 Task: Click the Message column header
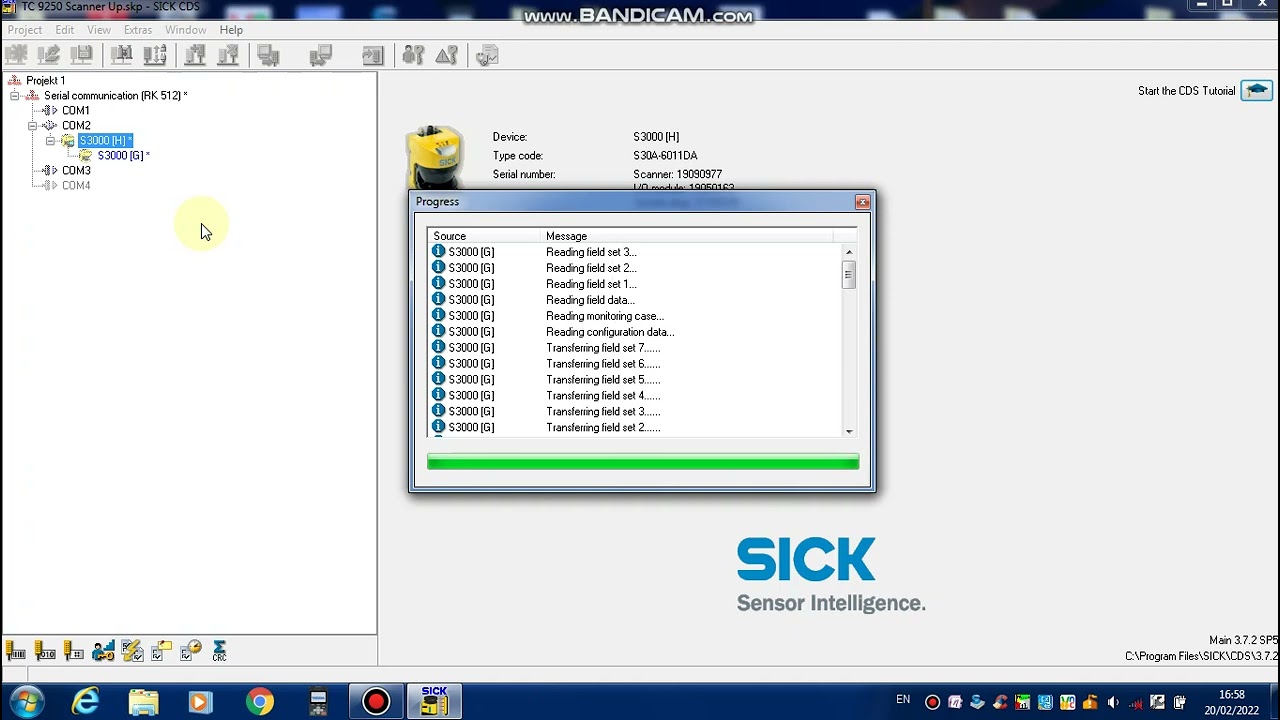(x=685, y=236)
